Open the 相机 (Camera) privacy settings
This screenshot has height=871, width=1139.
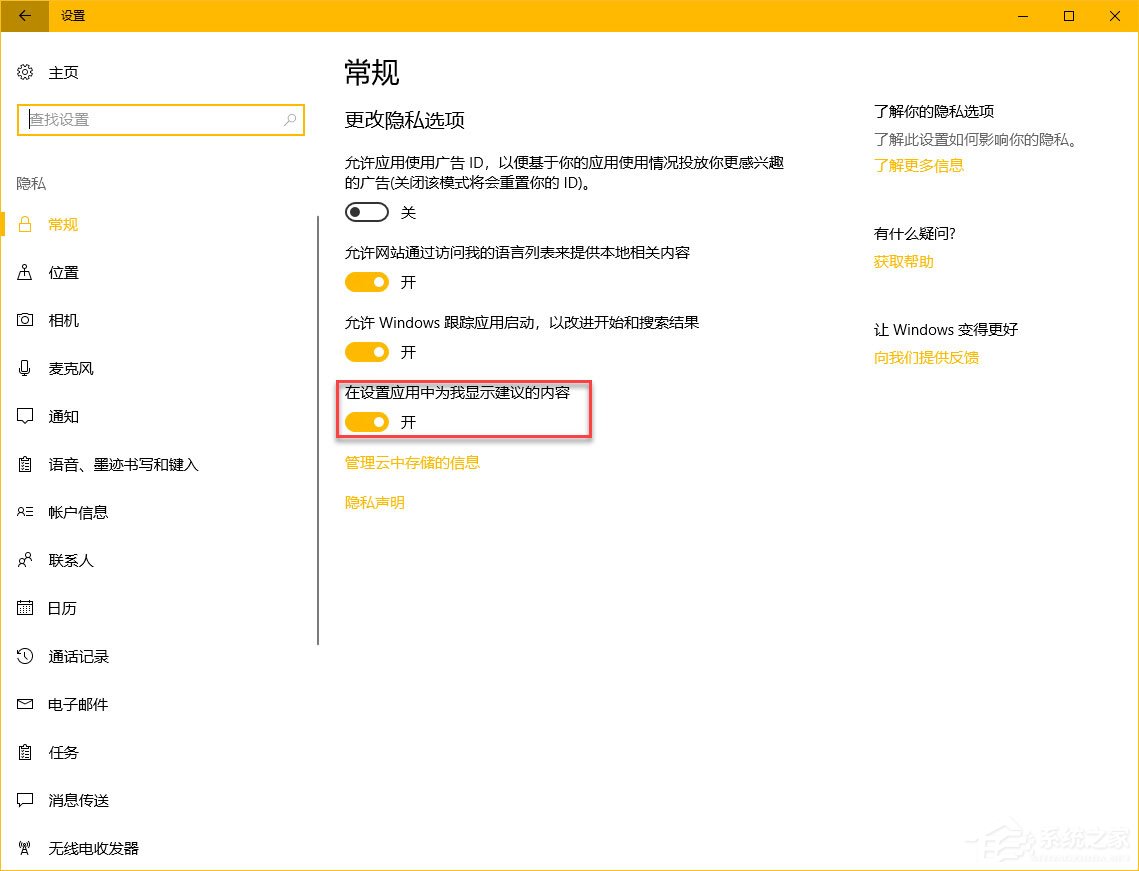coord(63,320)
